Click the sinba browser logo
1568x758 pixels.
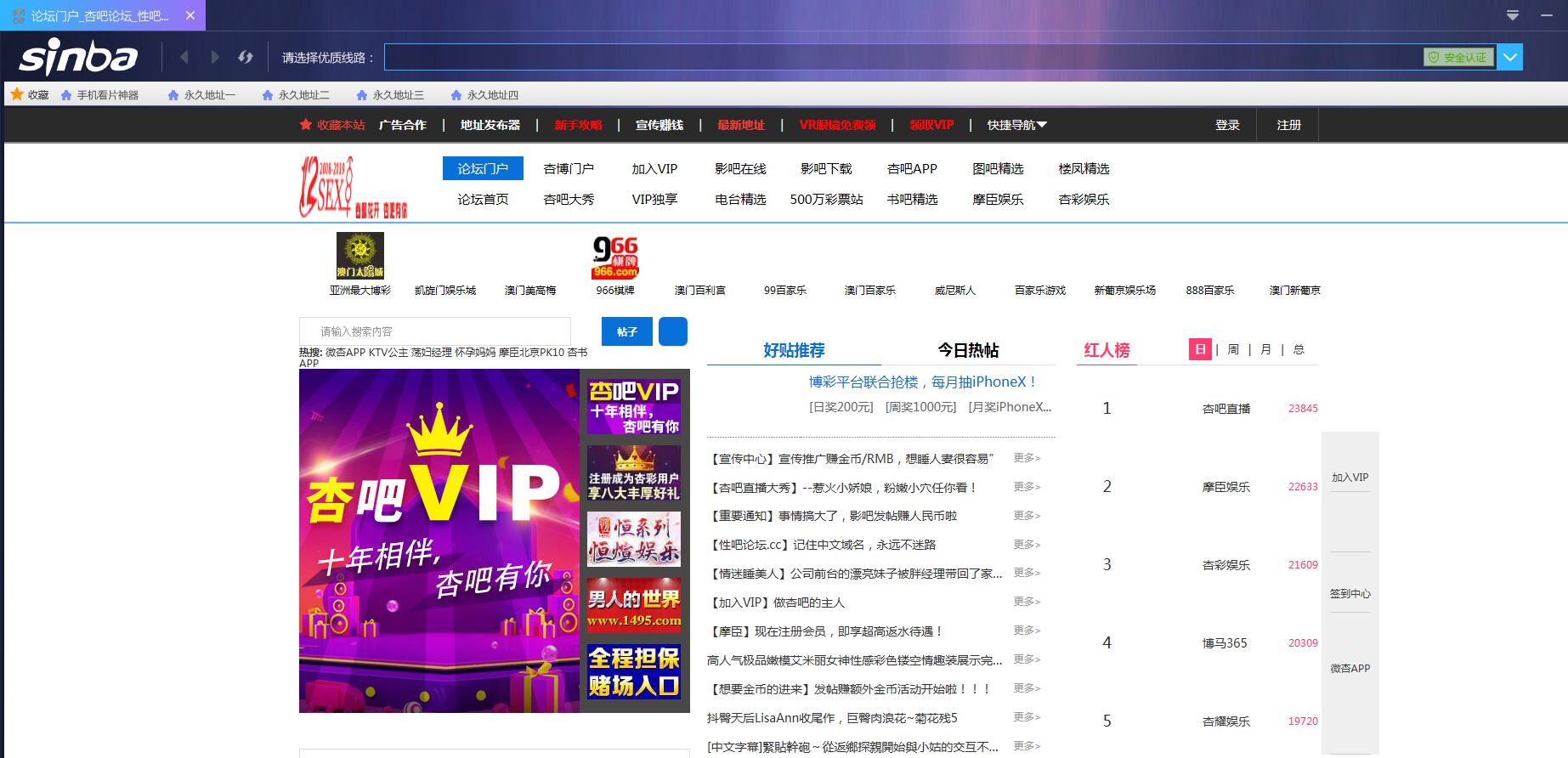[x=78, y=57]
